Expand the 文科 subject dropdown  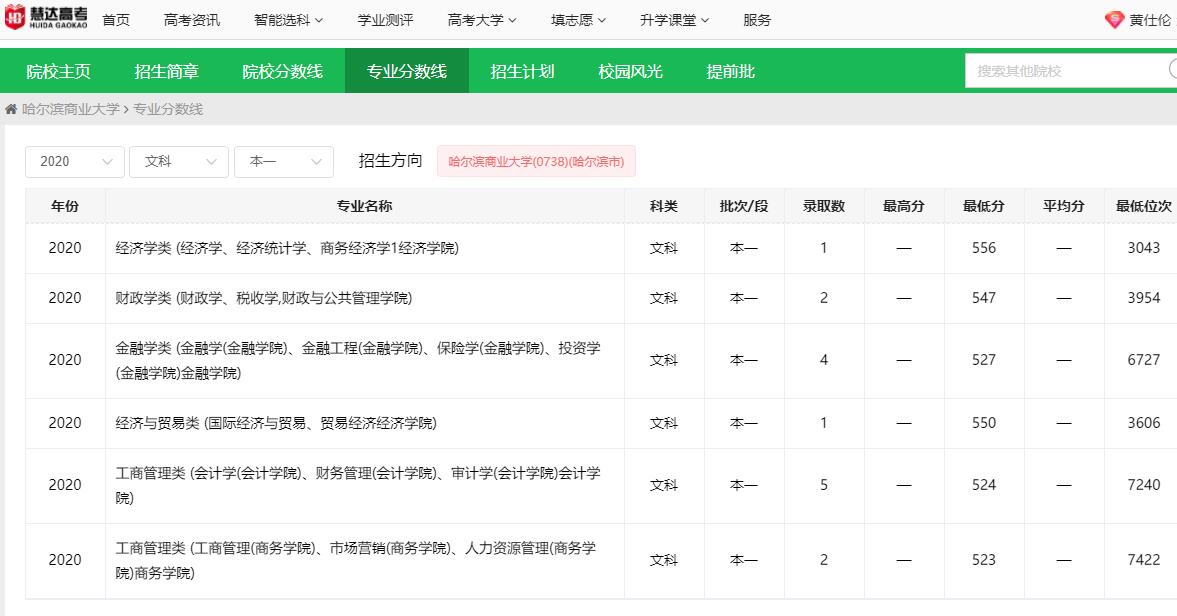179,162
